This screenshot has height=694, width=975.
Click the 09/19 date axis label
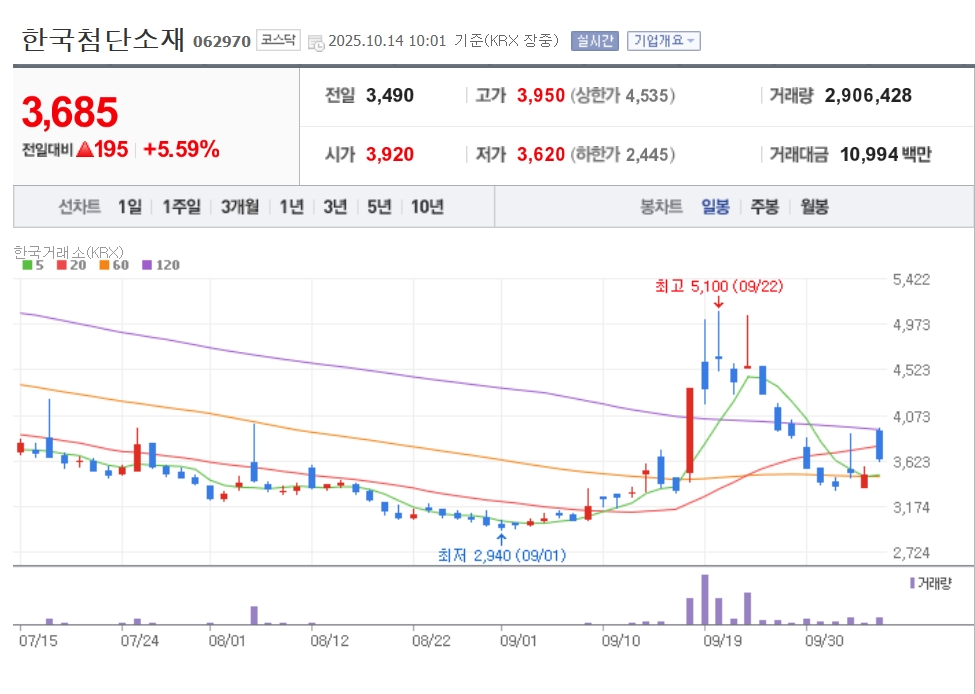722,641
